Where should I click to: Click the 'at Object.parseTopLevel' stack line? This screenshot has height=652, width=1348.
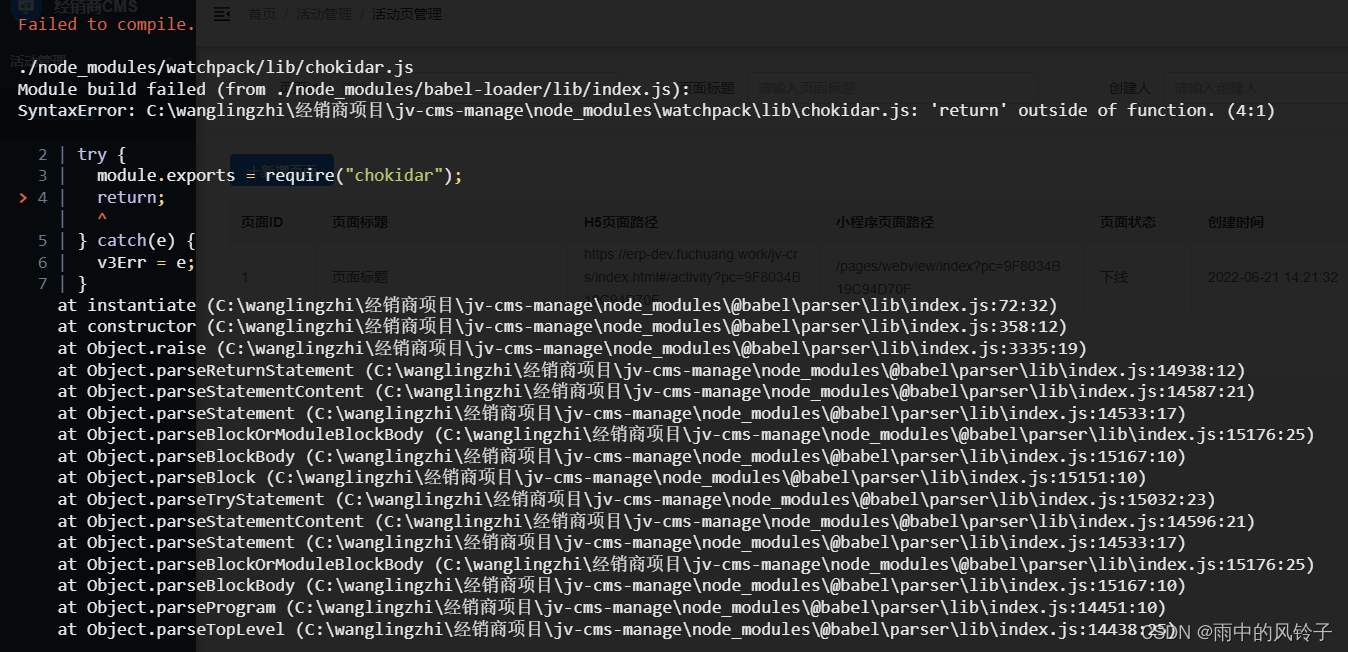pyautogui.click(x=617, y=630)
